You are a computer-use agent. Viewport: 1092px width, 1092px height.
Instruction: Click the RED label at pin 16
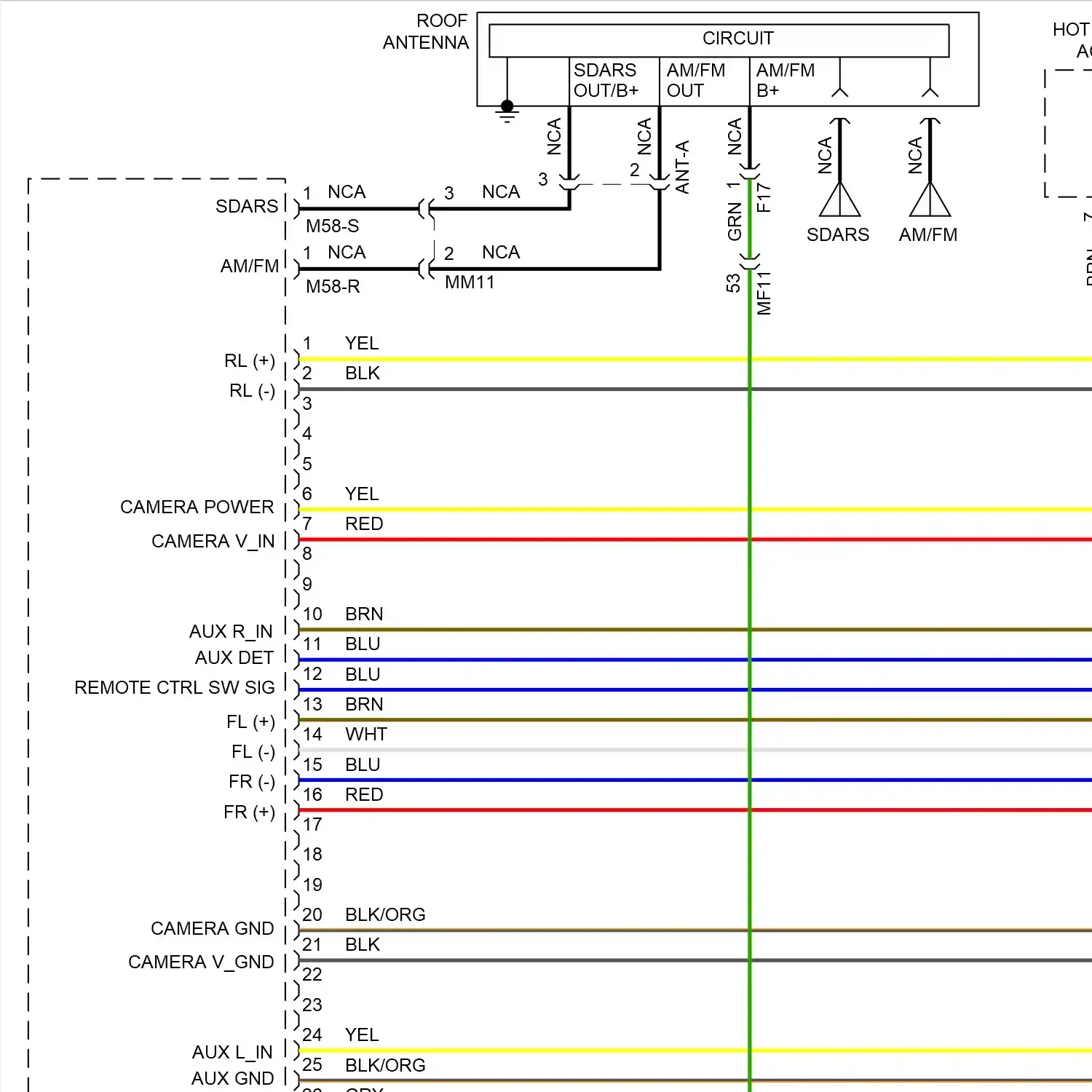[364, 794]
